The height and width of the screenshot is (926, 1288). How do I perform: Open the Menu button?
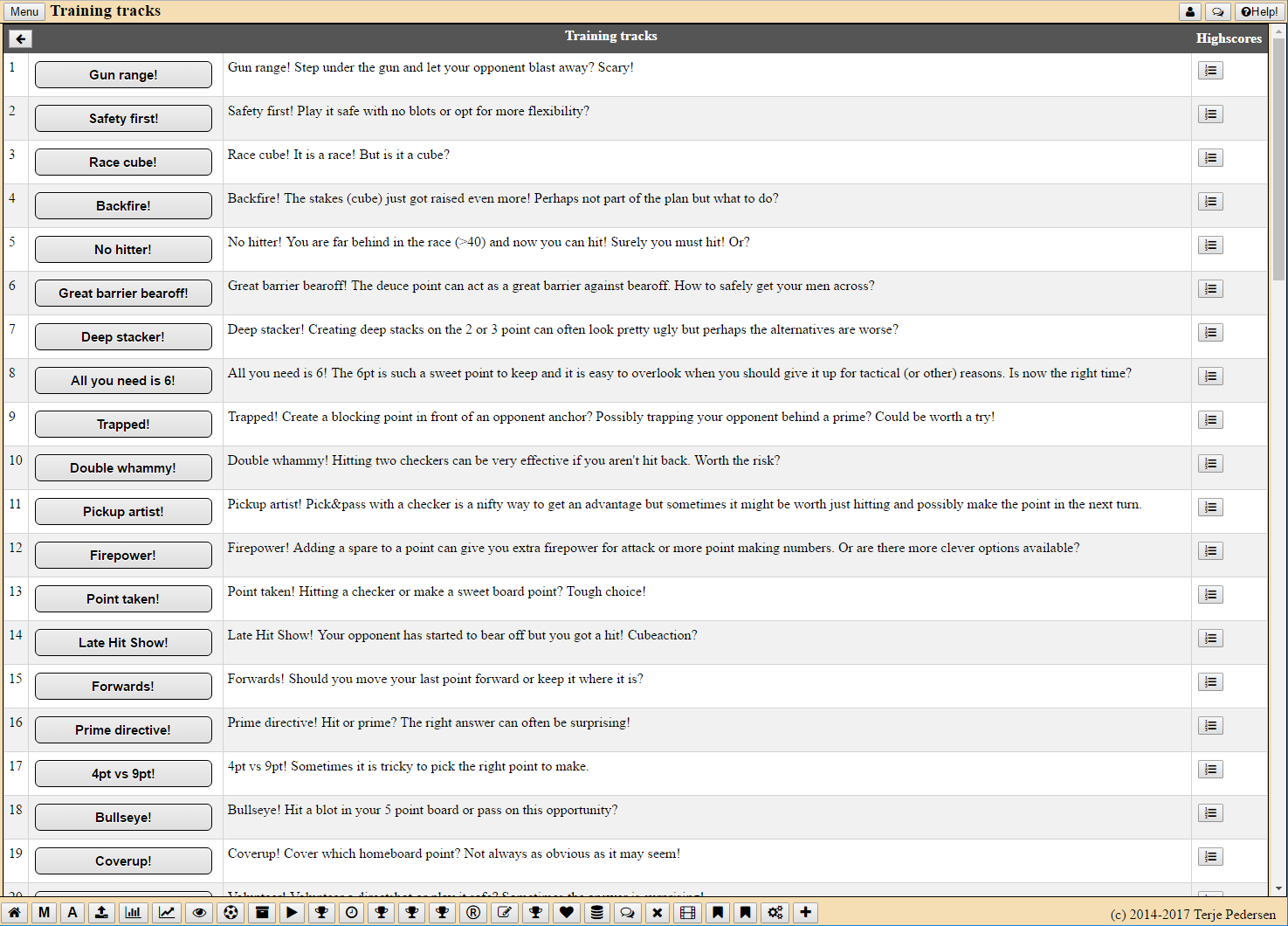point(24,11)
